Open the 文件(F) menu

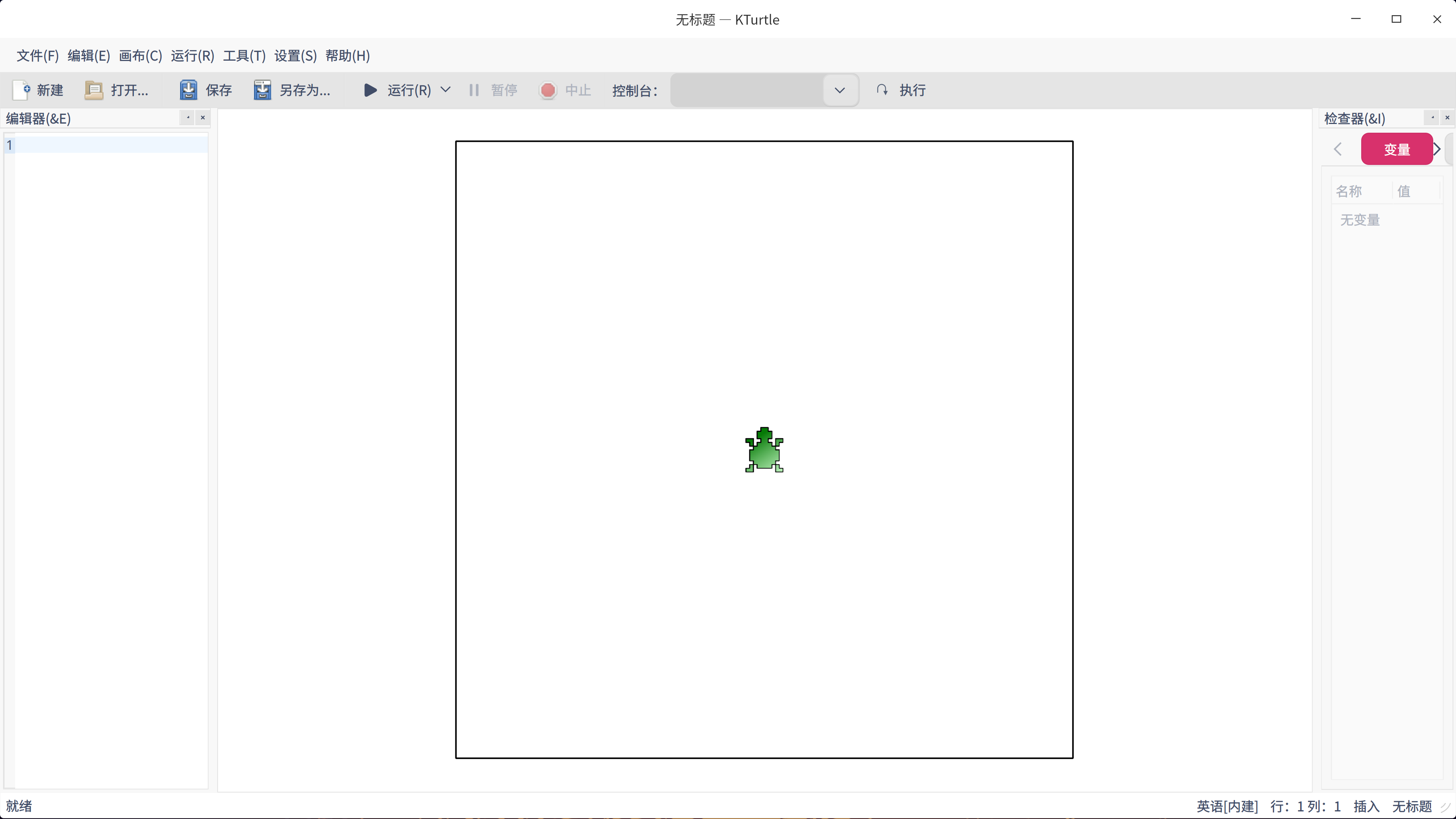pyautogui.click(x=37, y=55)
